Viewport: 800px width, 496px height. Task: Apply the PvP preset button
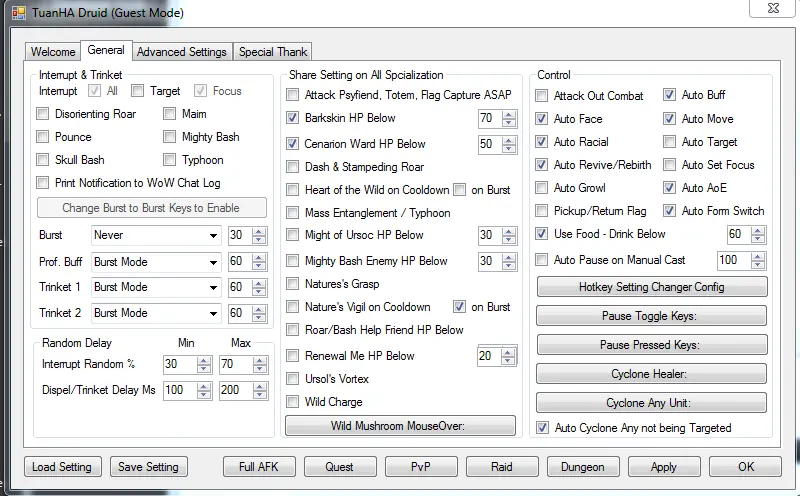[420, 467]
